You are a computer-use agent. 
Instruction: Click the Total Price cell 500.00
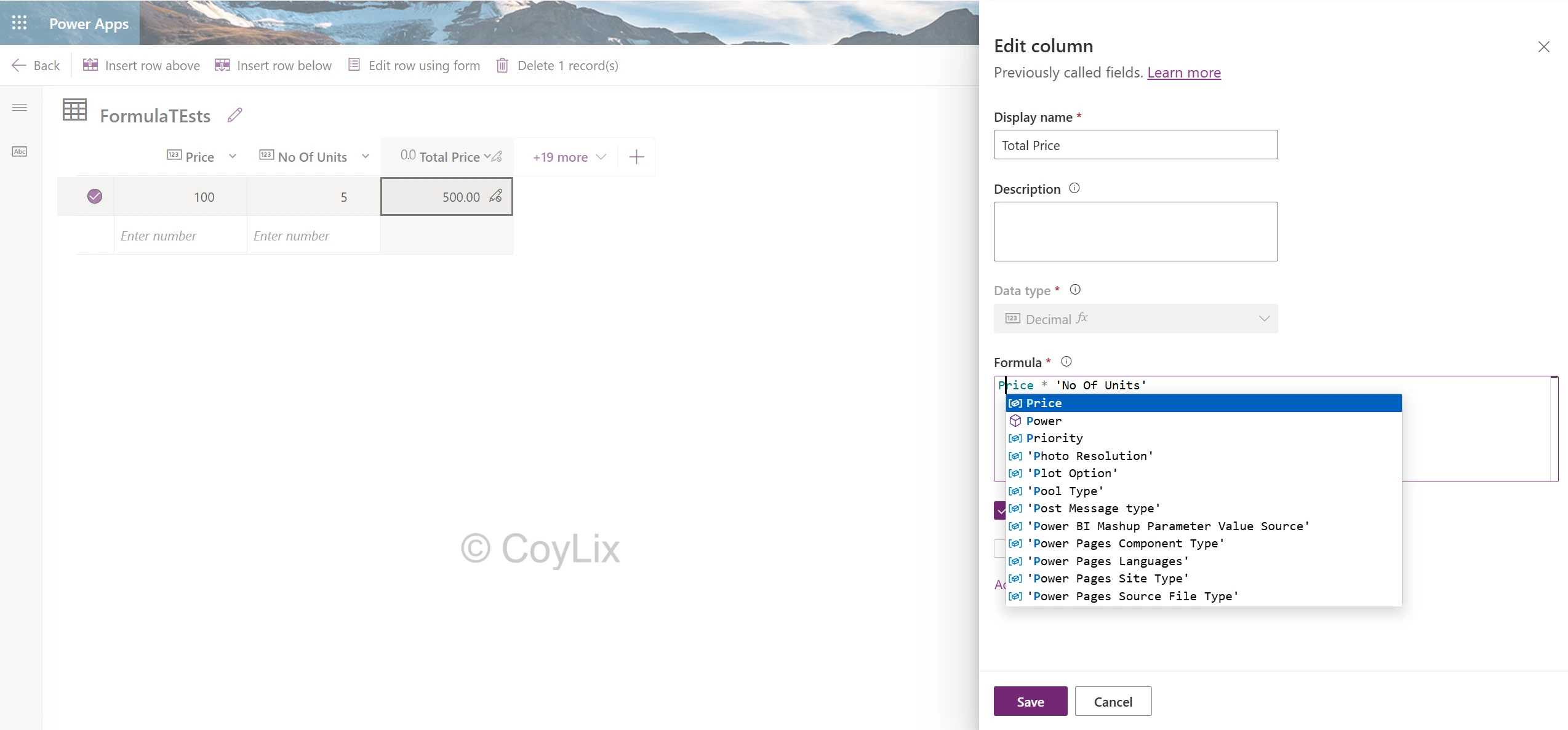[447, 197]
